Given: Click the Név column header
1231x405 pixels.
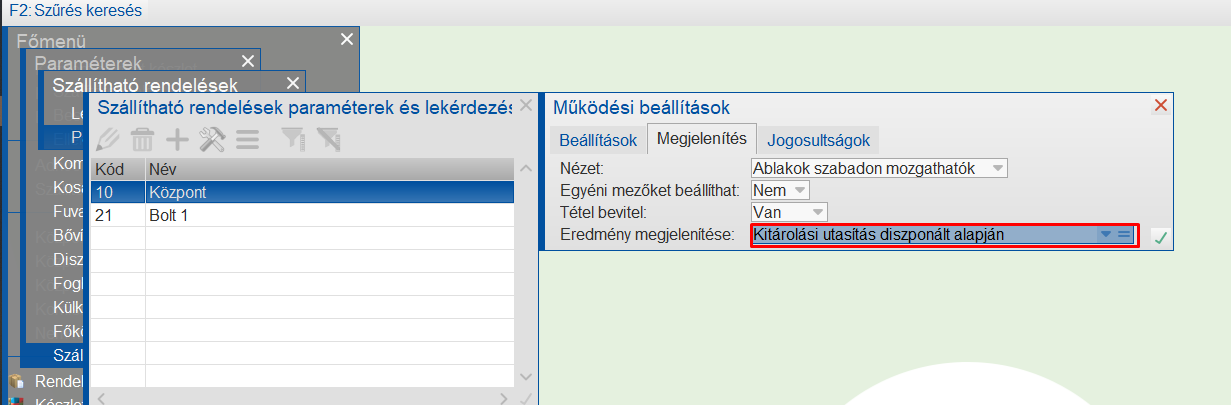Looking at the screenshot, I should [330, 169].
